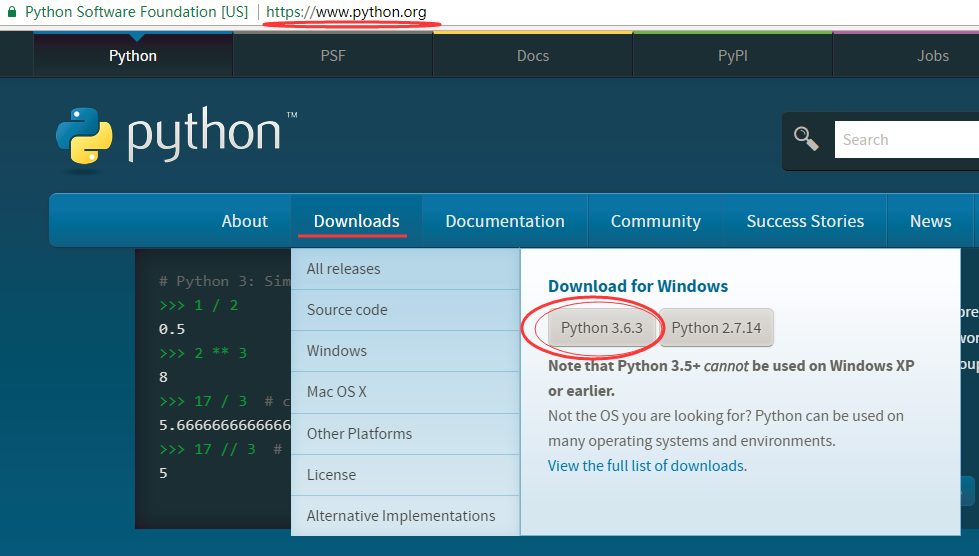Click Python Software Foundation [US] certificate label

[136, 12]
